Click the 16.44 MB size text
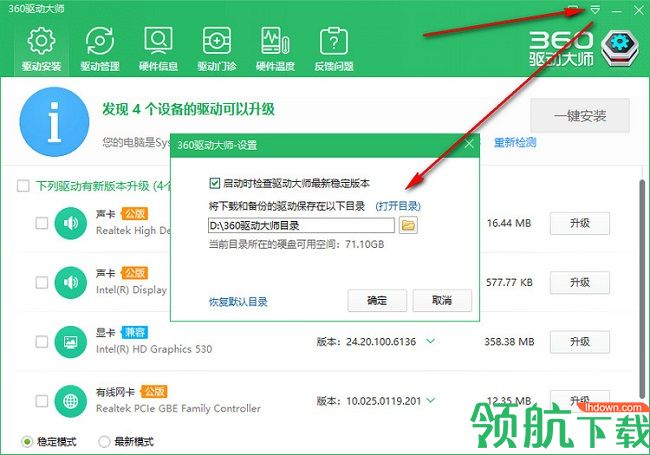This screenshot has height=455, width=650. pos(509,223)
